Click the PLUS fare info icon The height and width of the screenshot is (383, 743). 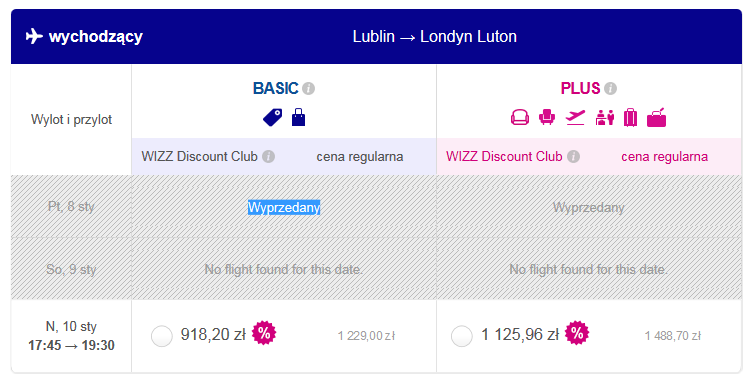tap(610, 89)
